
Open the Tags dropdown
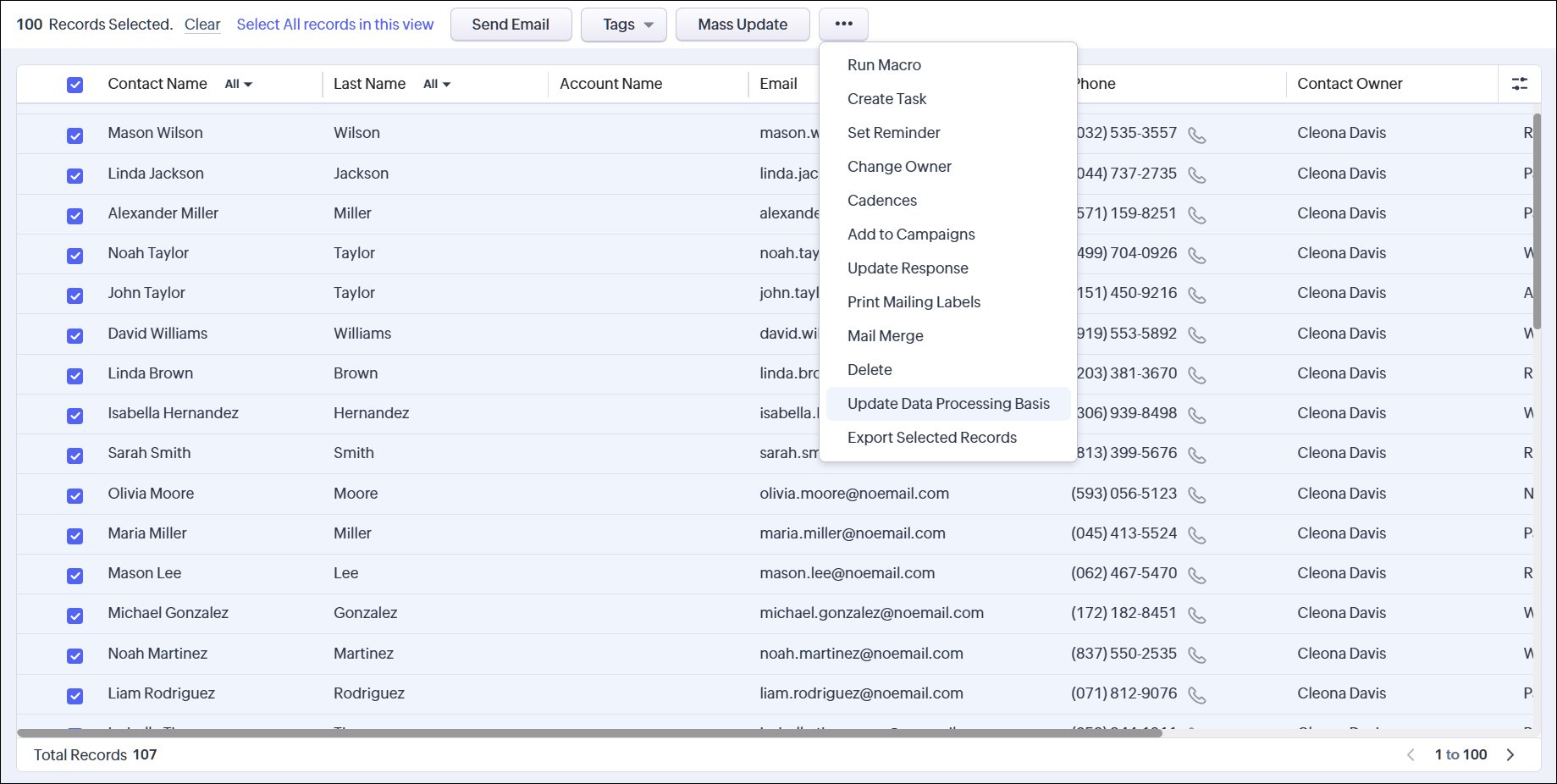(x=624, y=25)
